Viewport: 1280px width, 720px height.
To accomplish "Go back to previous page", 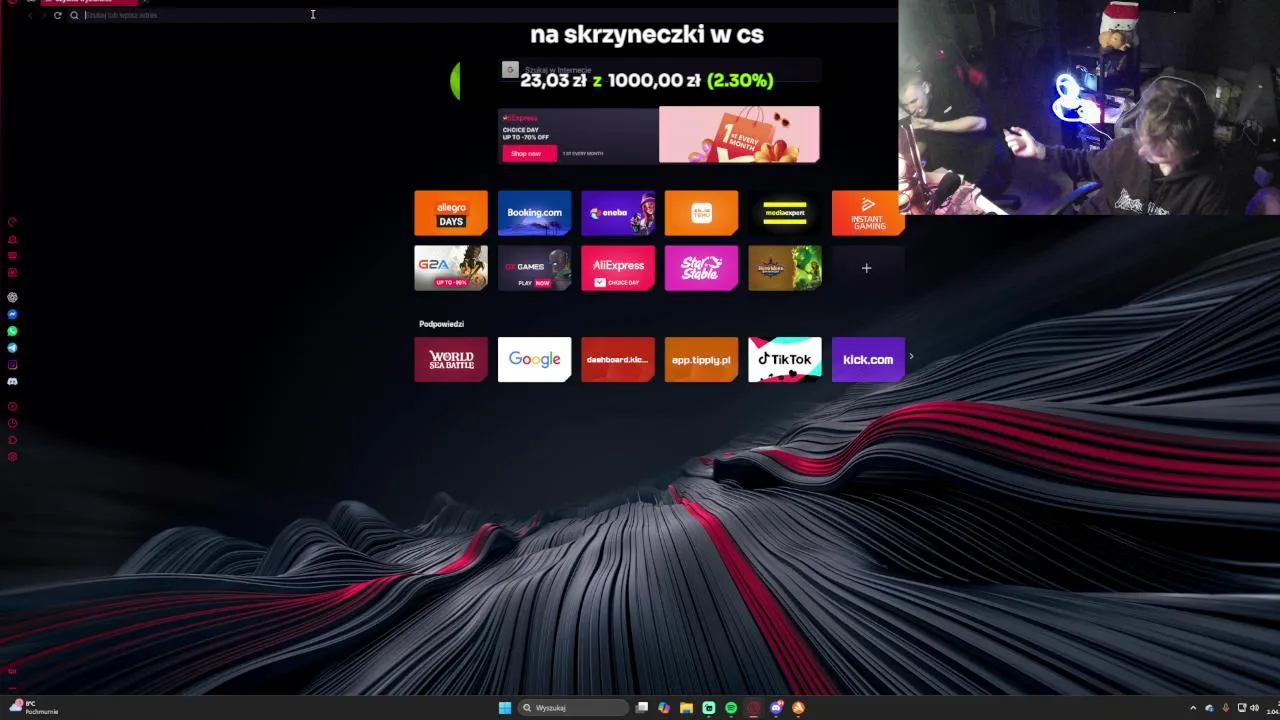I will (x=30, y=15).
